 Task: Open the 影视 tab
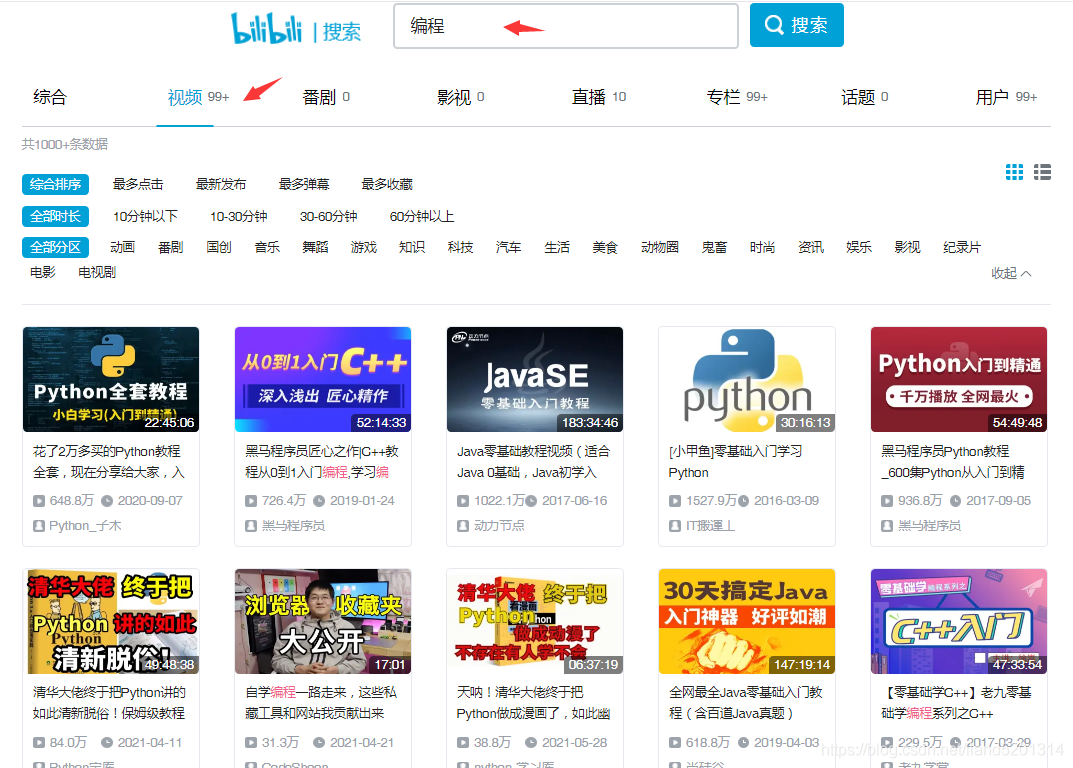click(x=461, y=97)
